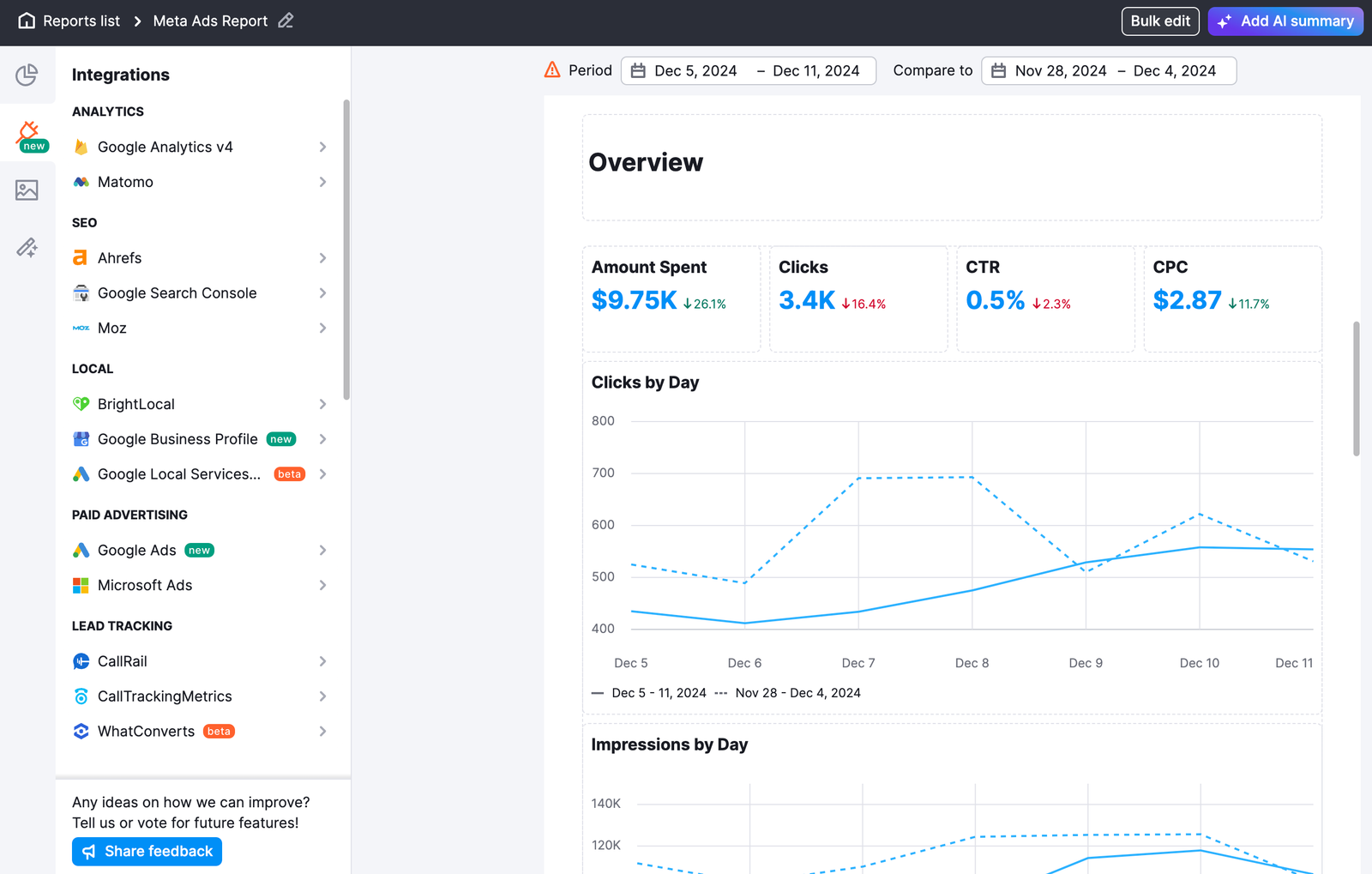Click the CallTrackingMetrics logo icon
The height and width of the screenshot is (874, 1372).
pyautogui.click(x=81, y=696)
